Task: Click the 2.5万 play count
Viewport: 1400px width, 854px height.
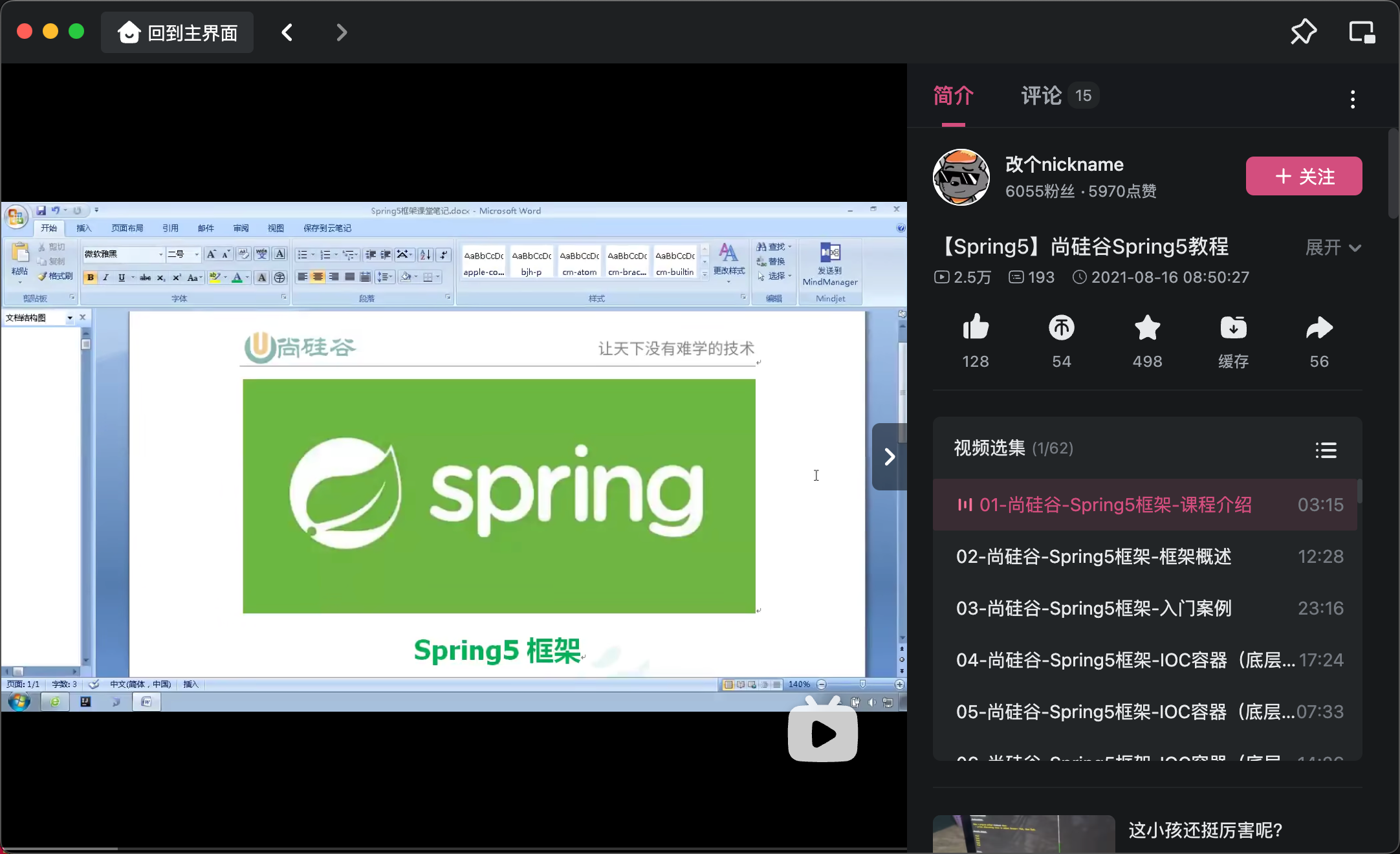Action: tap(963, 277)
